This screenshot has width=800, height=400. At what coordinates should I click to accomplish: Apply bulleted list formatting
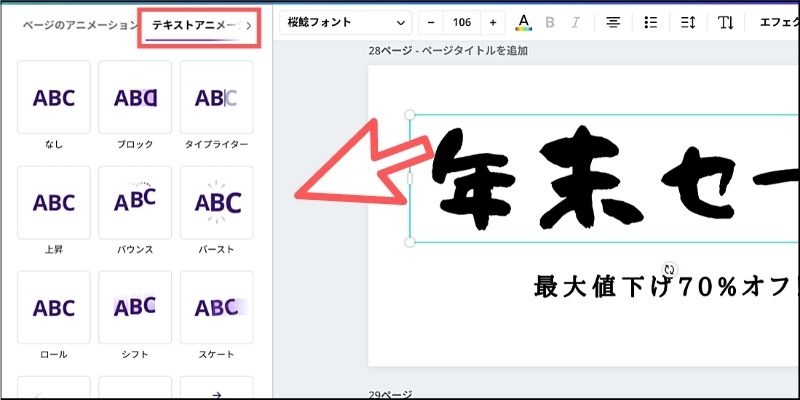[x=651, y=22]
